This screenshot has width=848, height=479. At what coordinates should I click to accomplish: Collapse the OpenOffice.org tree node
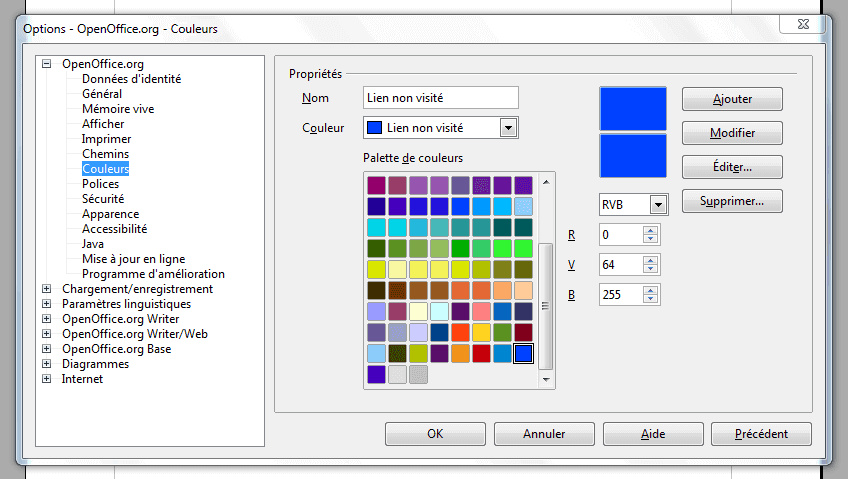(46, 64)
